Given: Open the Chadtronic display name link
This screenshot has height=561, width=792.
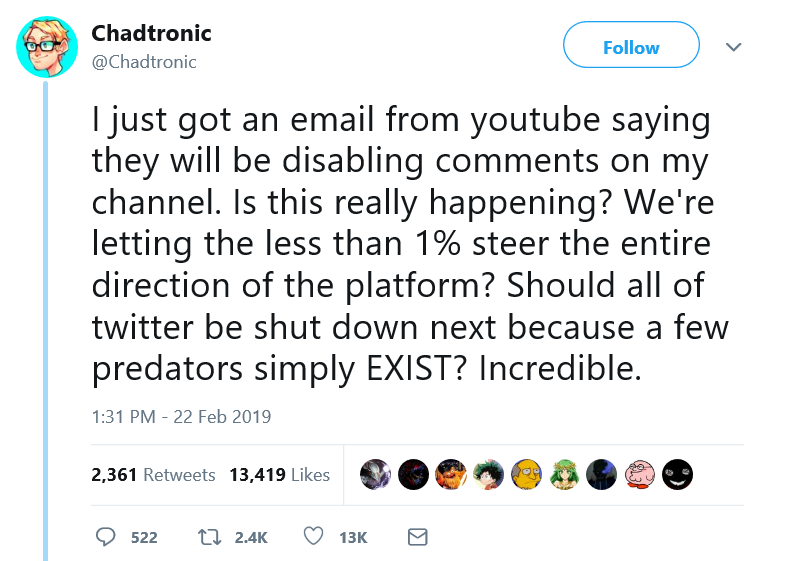Looking at the screenshot, I should click(151, 33).
